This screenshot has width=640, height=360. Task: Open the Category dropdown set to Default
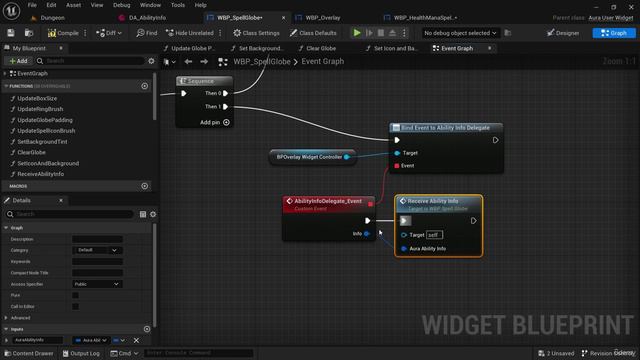[97, 250]
